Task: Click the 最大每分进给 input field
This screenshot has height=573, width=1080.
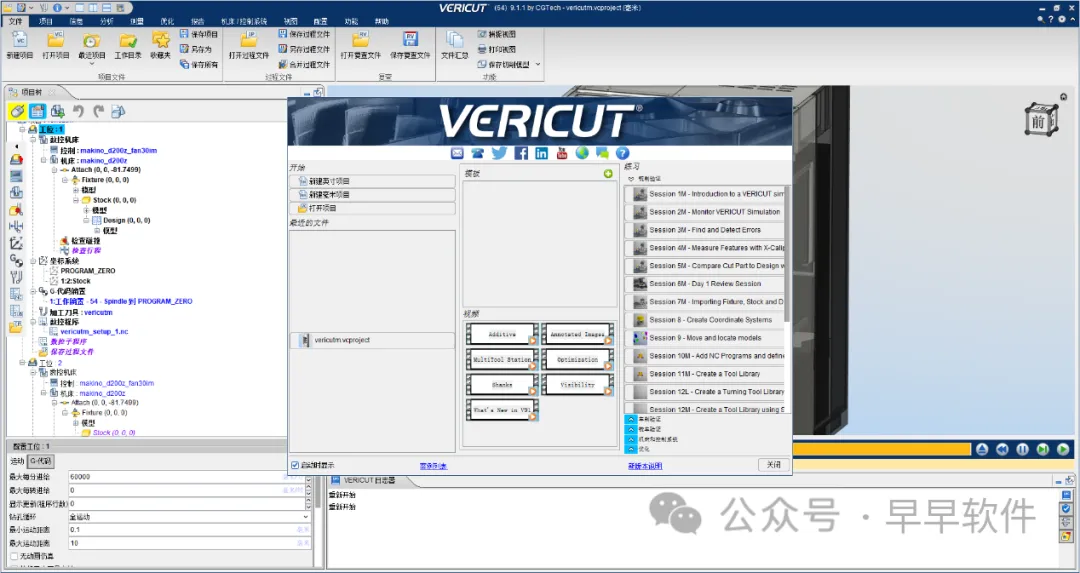Action: click(189, 477)
